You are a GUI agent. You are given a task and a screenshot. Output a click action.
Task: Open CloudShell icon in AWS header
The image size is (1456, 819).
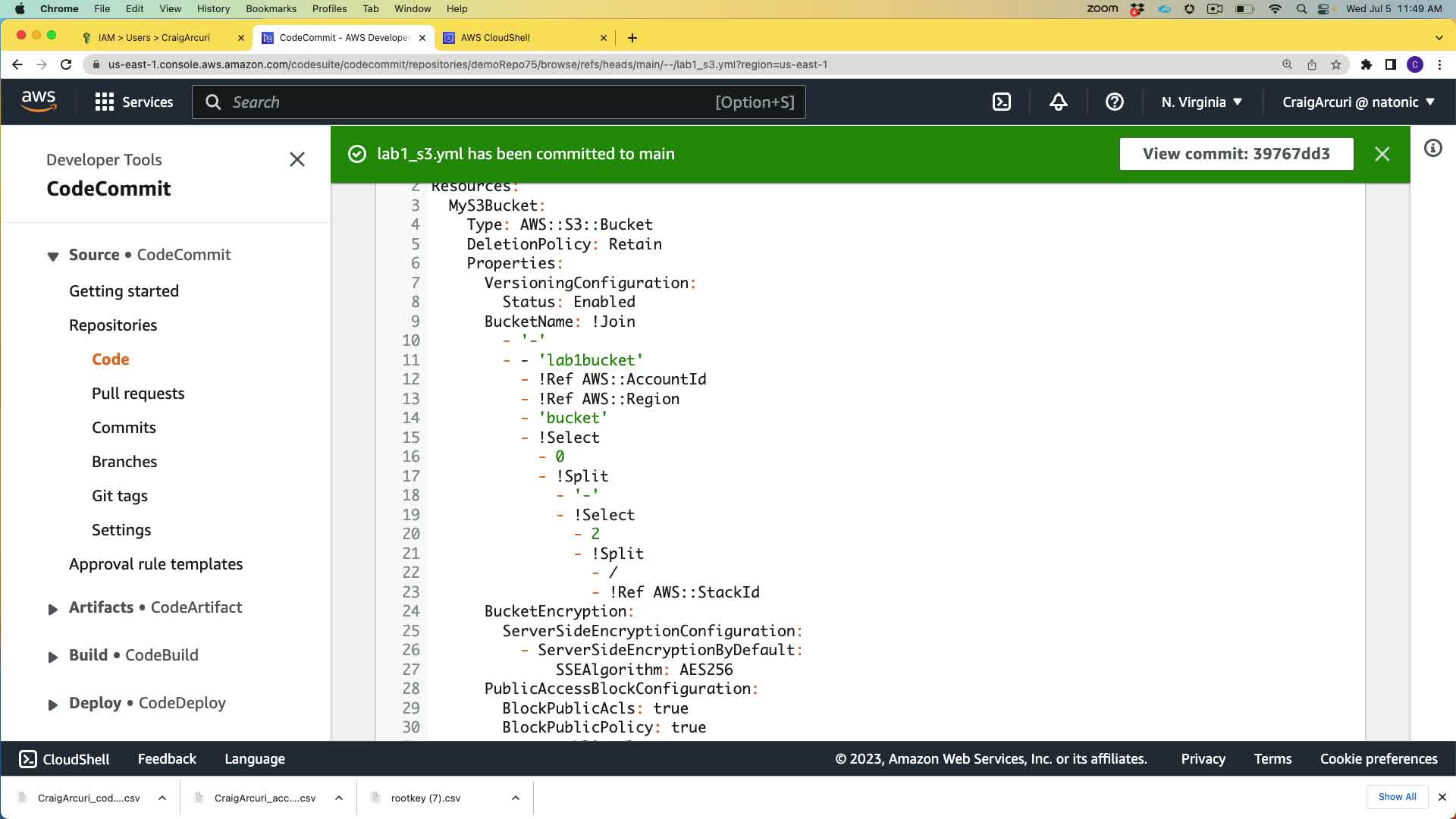click(x=1002, y=102)
